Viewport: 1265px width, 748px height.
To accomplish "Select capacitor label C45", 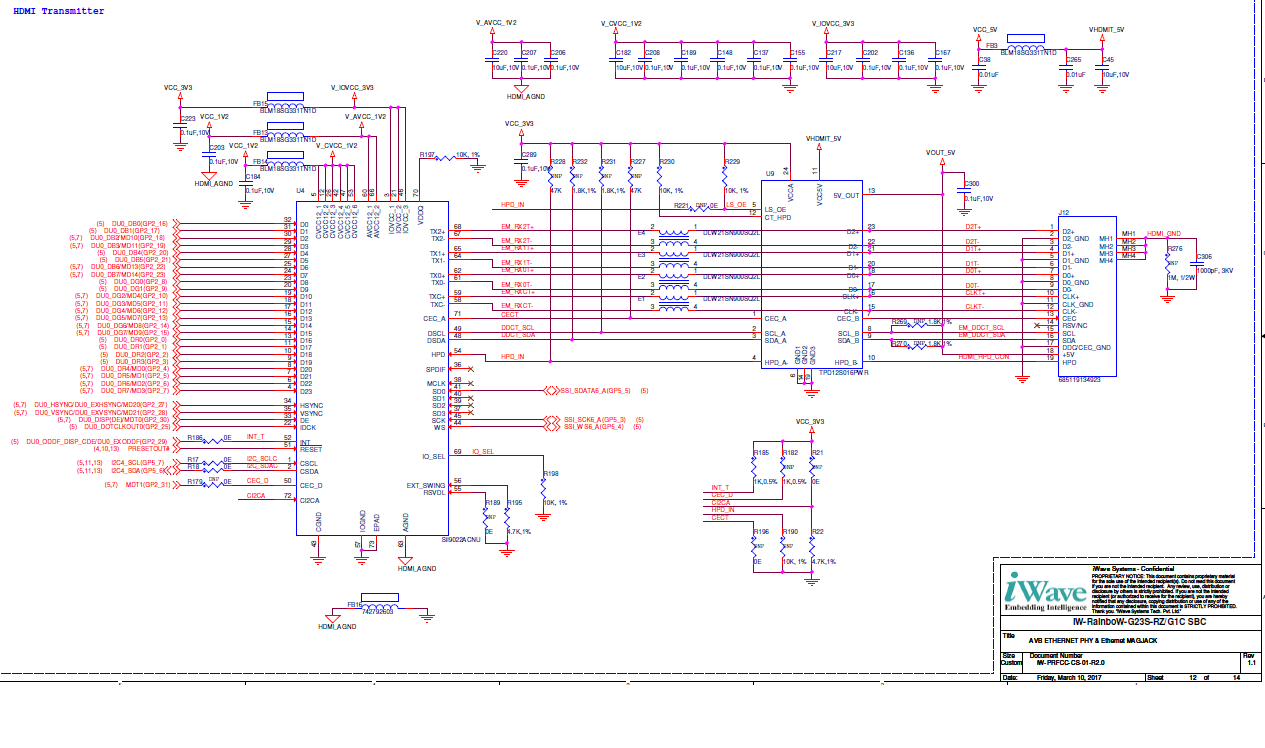I will [x=1109, y=60].
